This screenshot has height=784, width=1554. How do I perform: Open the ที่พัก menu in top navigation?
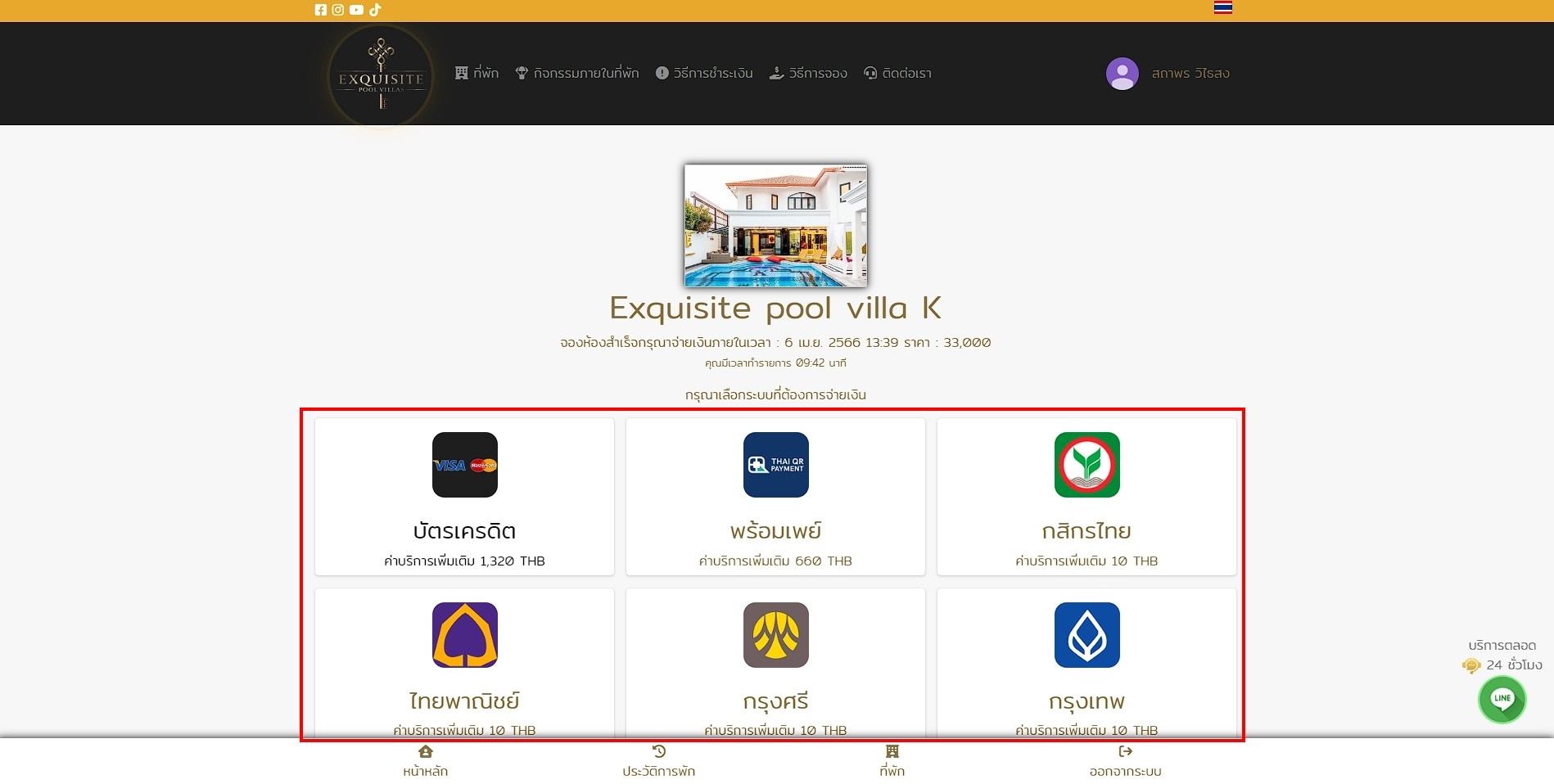(477, 73)
